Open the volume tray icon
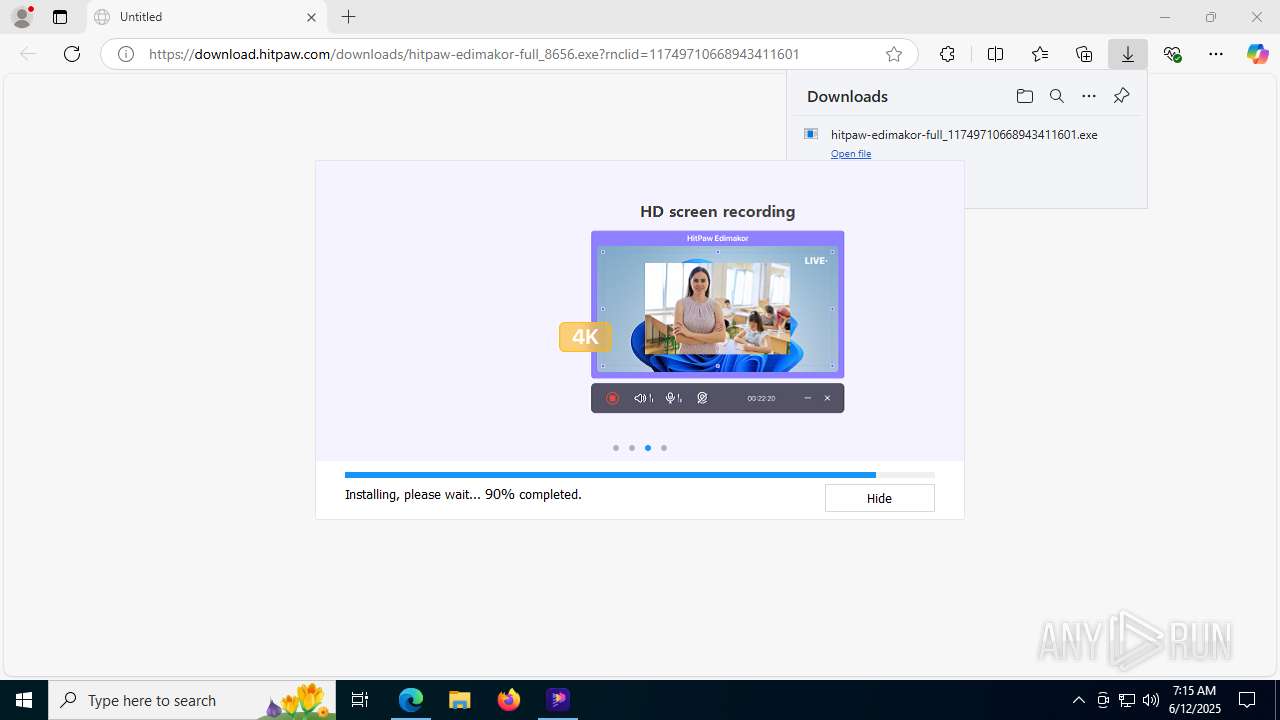This screenshot has height=720, width=1280. click(x=1151, y=700)
